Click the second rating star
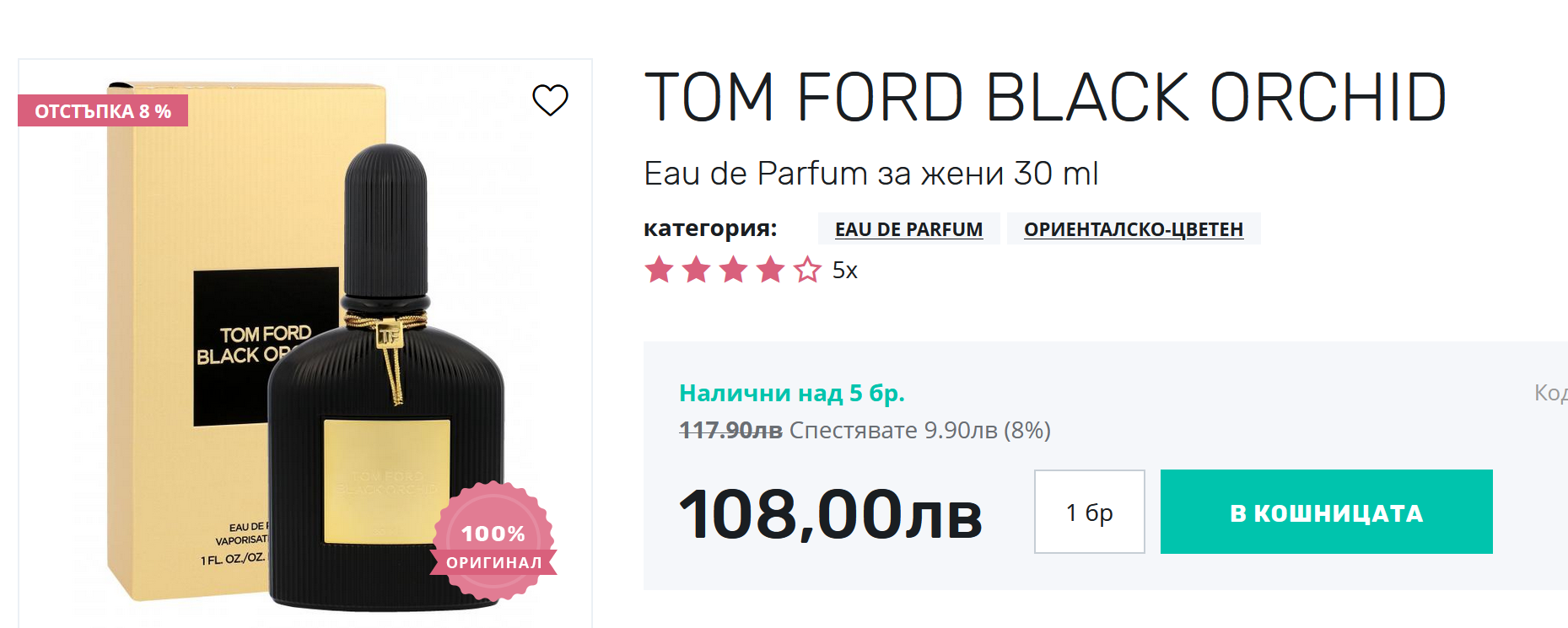Viewport: 1568px width, 628px height. pos(696,271)
